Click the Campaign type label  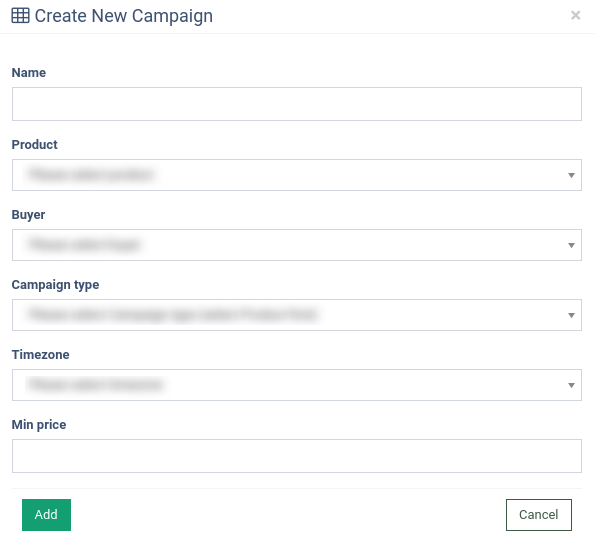coord(55,285)
